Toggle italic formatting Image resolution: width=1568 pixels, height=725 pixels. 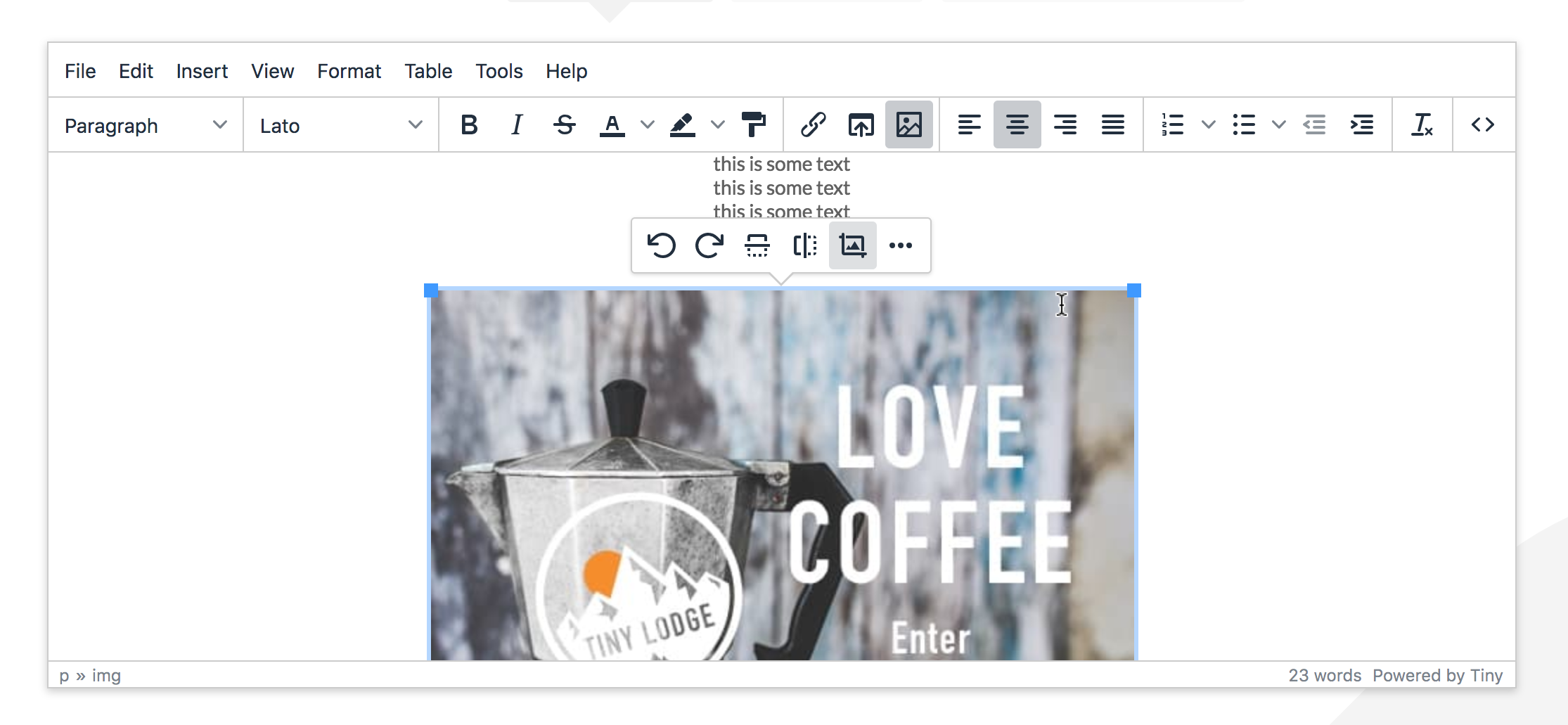517,125
